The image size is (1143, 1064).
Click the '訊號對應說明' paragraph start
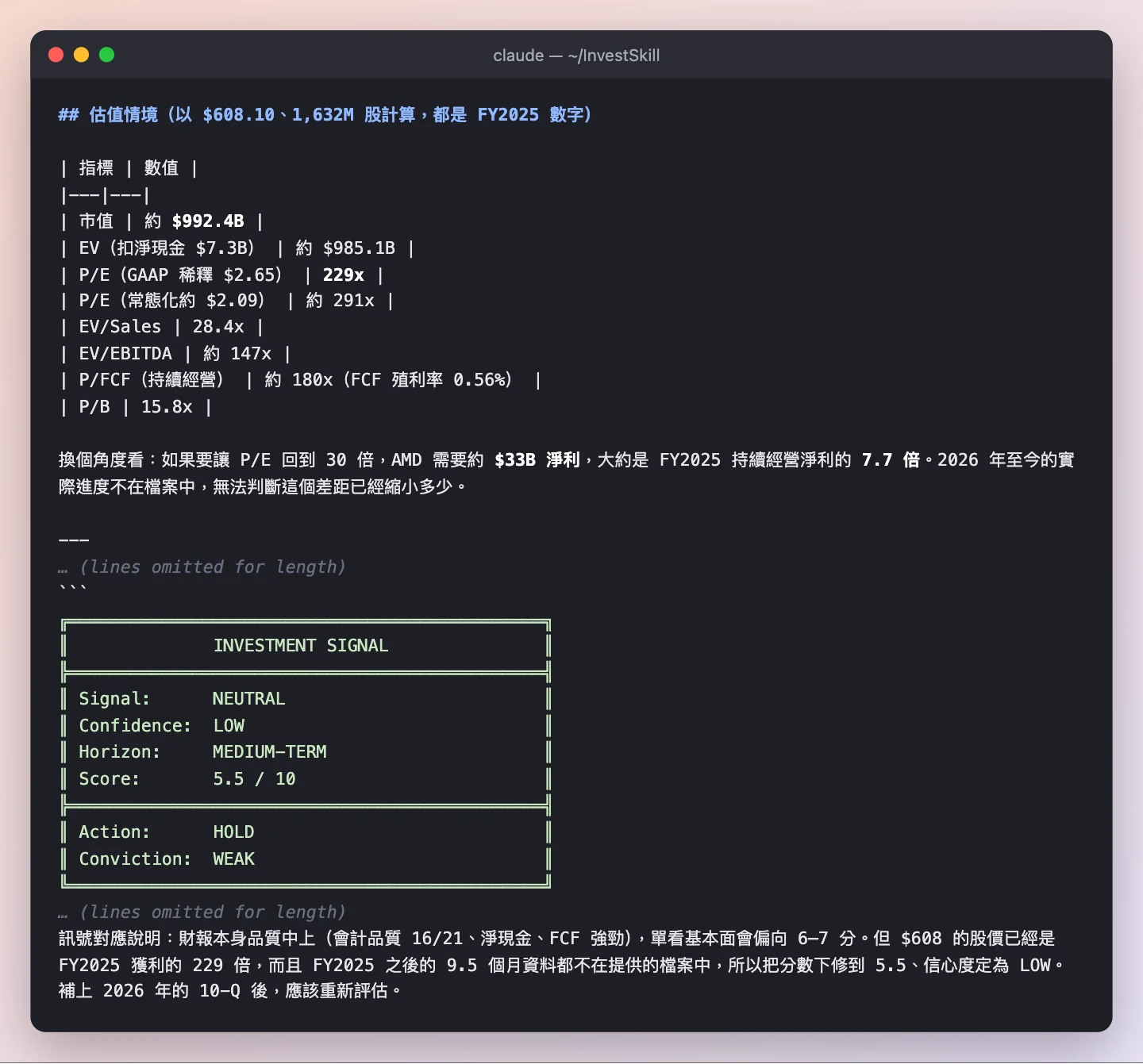(x=110, y=939)
